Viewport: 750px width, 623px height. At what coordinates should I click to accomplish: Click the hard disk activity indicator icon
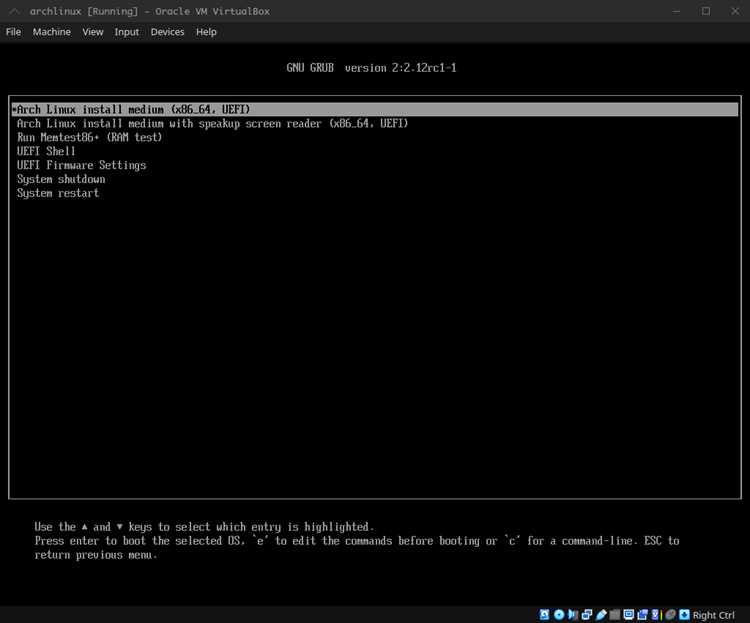[544, 614]
